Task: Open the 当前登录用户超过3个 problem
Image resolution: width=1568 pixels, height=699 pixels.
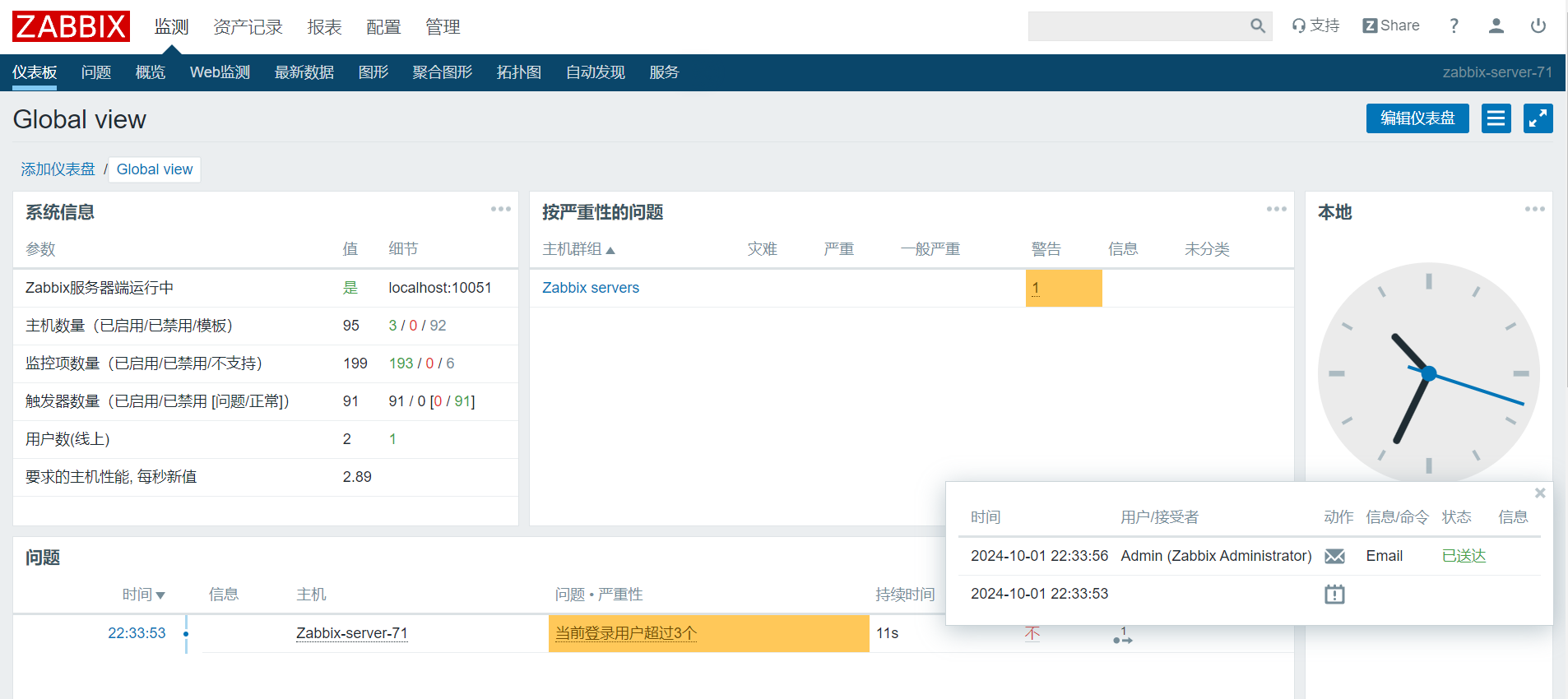Action: [x=626, y=633]
